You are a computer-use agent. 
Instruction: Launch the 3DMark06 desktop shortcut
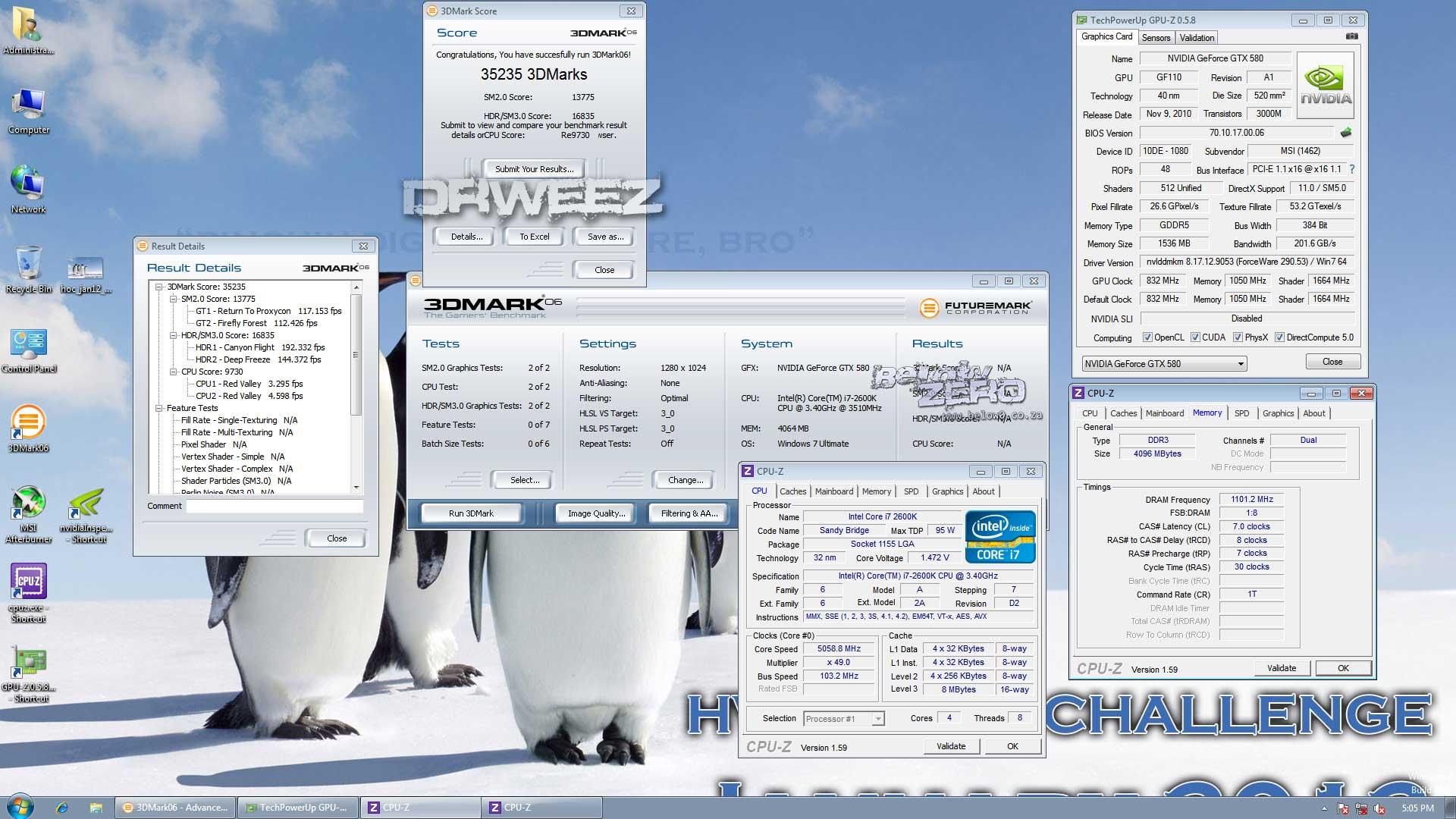click(29, 428)
